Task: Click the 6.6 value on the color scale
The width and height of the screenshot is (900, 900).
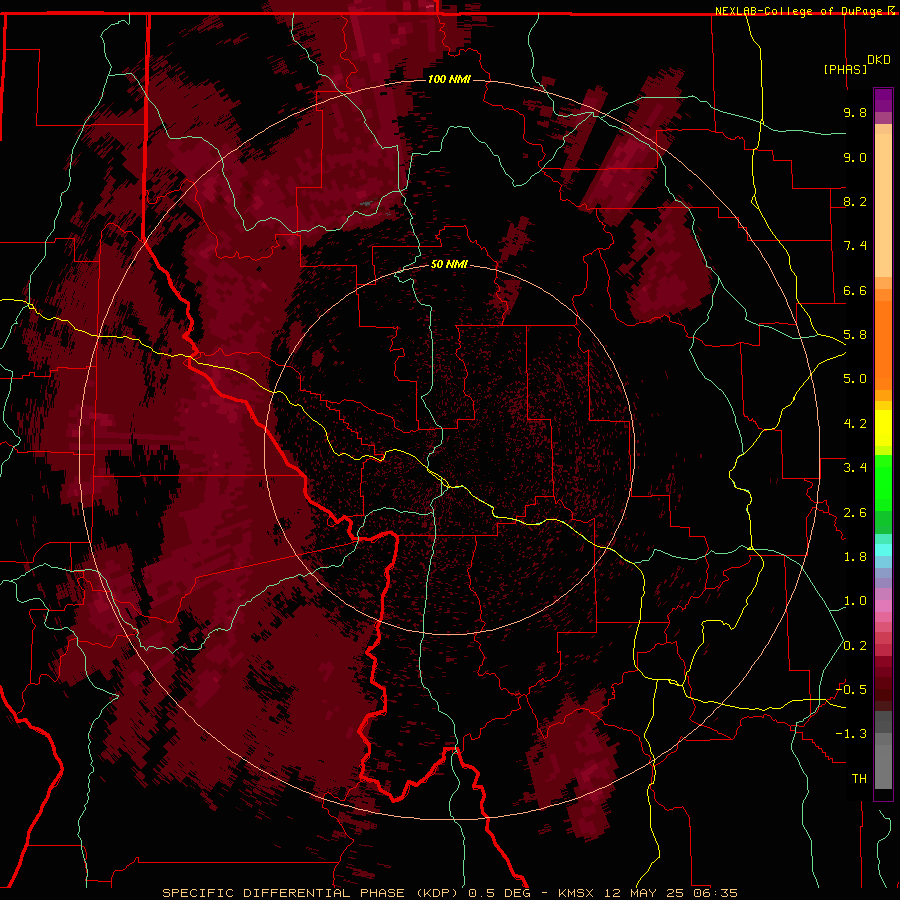Action: (855, 290)
